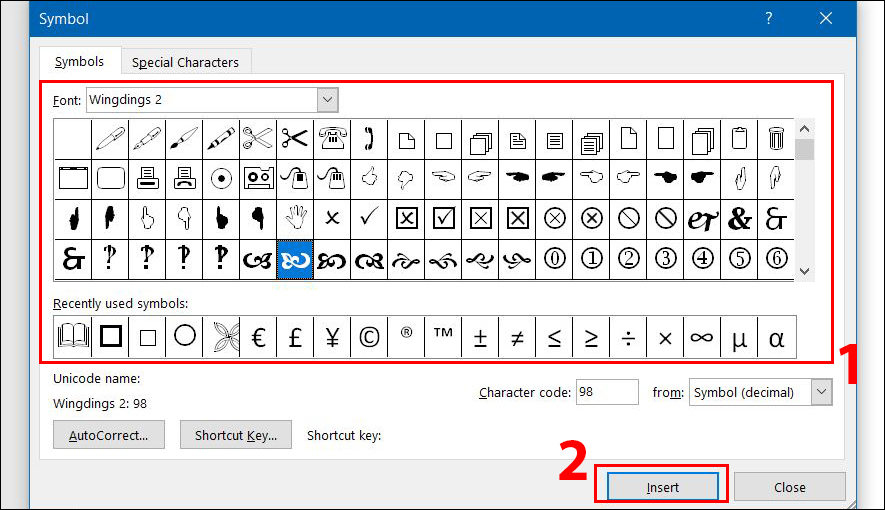Pick the circled number 3 symbol

pyautogui.click(x=665, y=258)
